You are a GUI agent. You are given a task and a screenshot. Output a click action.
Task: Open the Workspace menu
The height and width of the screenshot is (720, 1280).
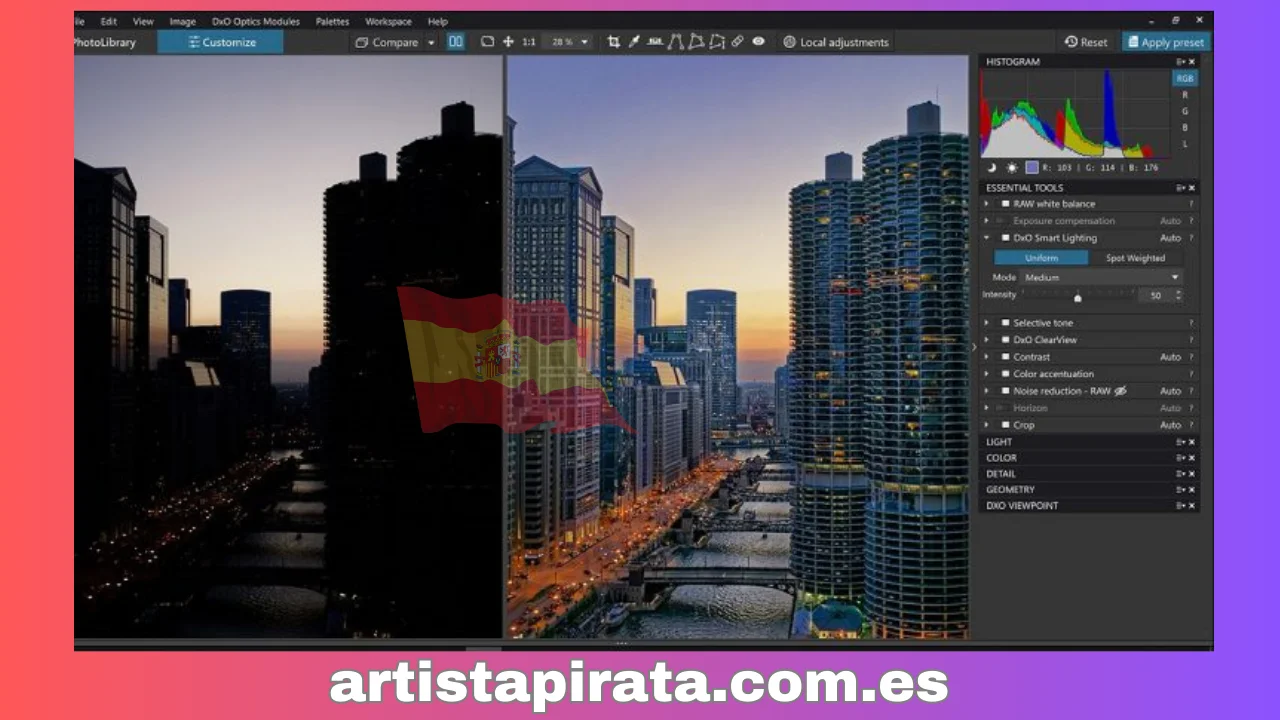pos(388,21)
